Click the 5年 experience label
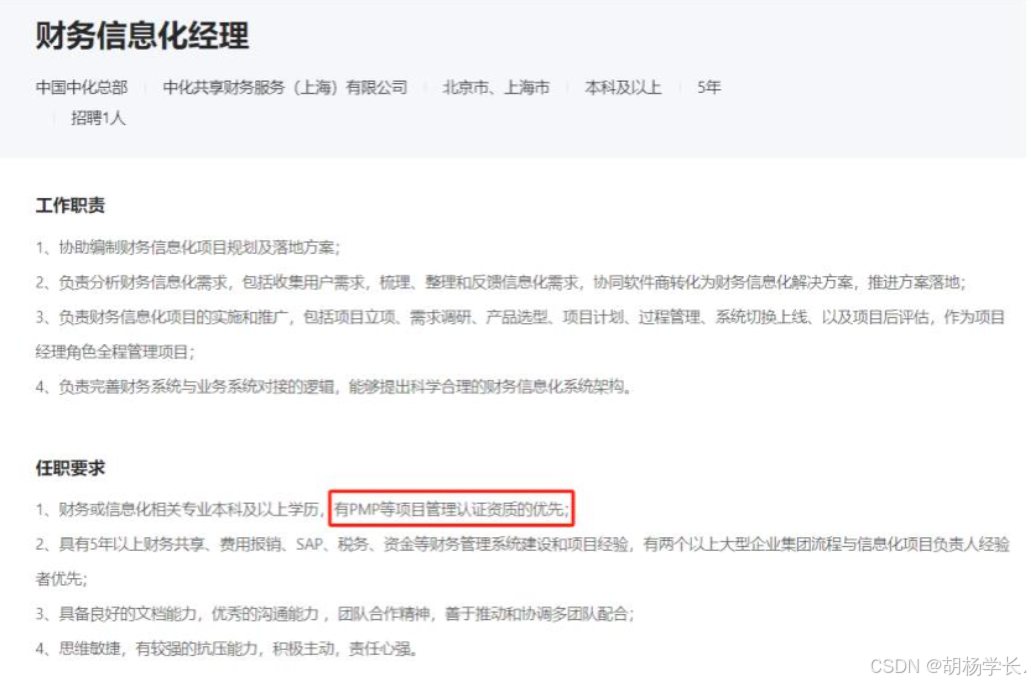 [x=709, y=87]
